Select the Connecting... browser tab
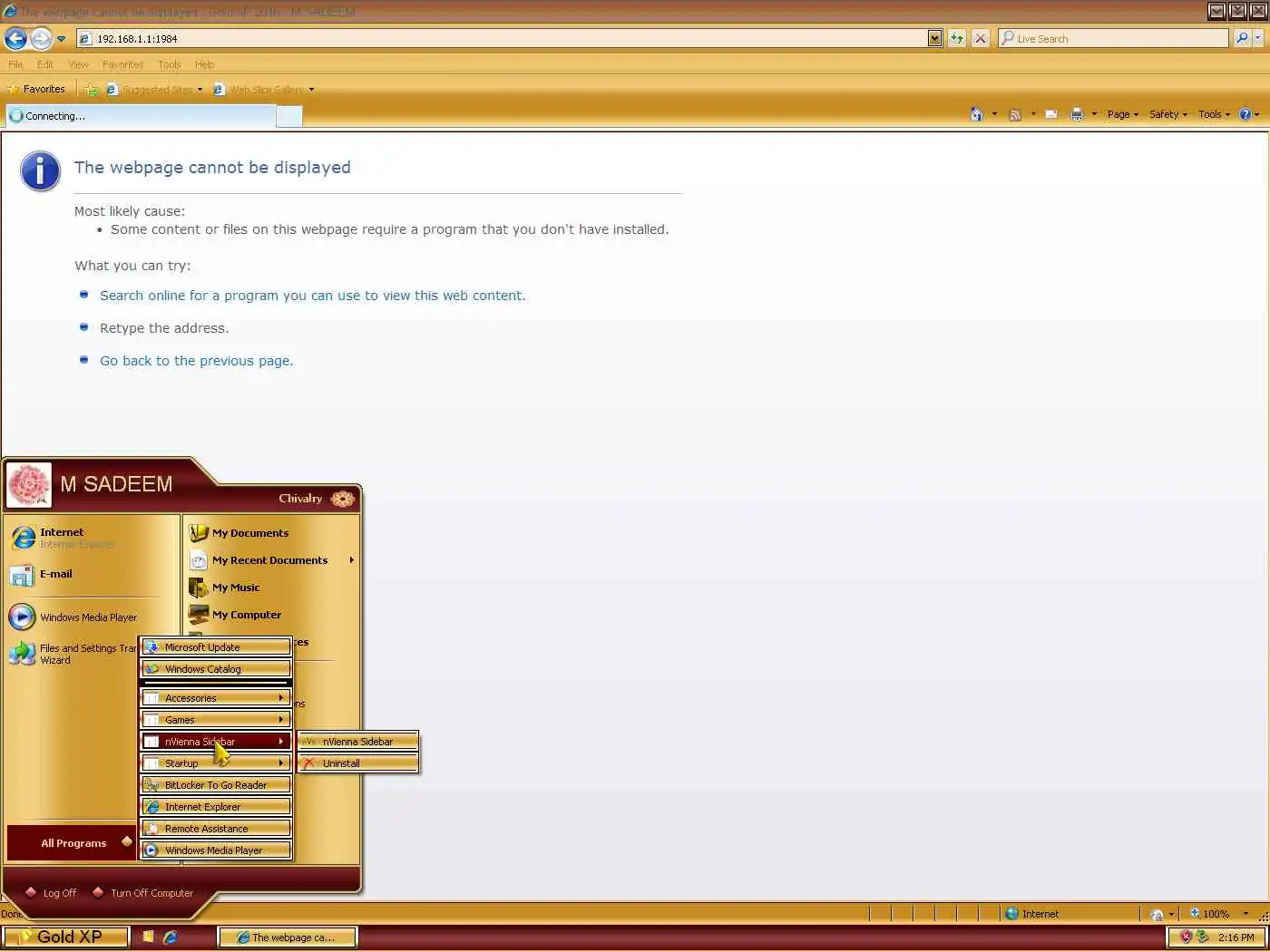The width and height of the screenshot is (1270, 952). (x=141, y=116)
